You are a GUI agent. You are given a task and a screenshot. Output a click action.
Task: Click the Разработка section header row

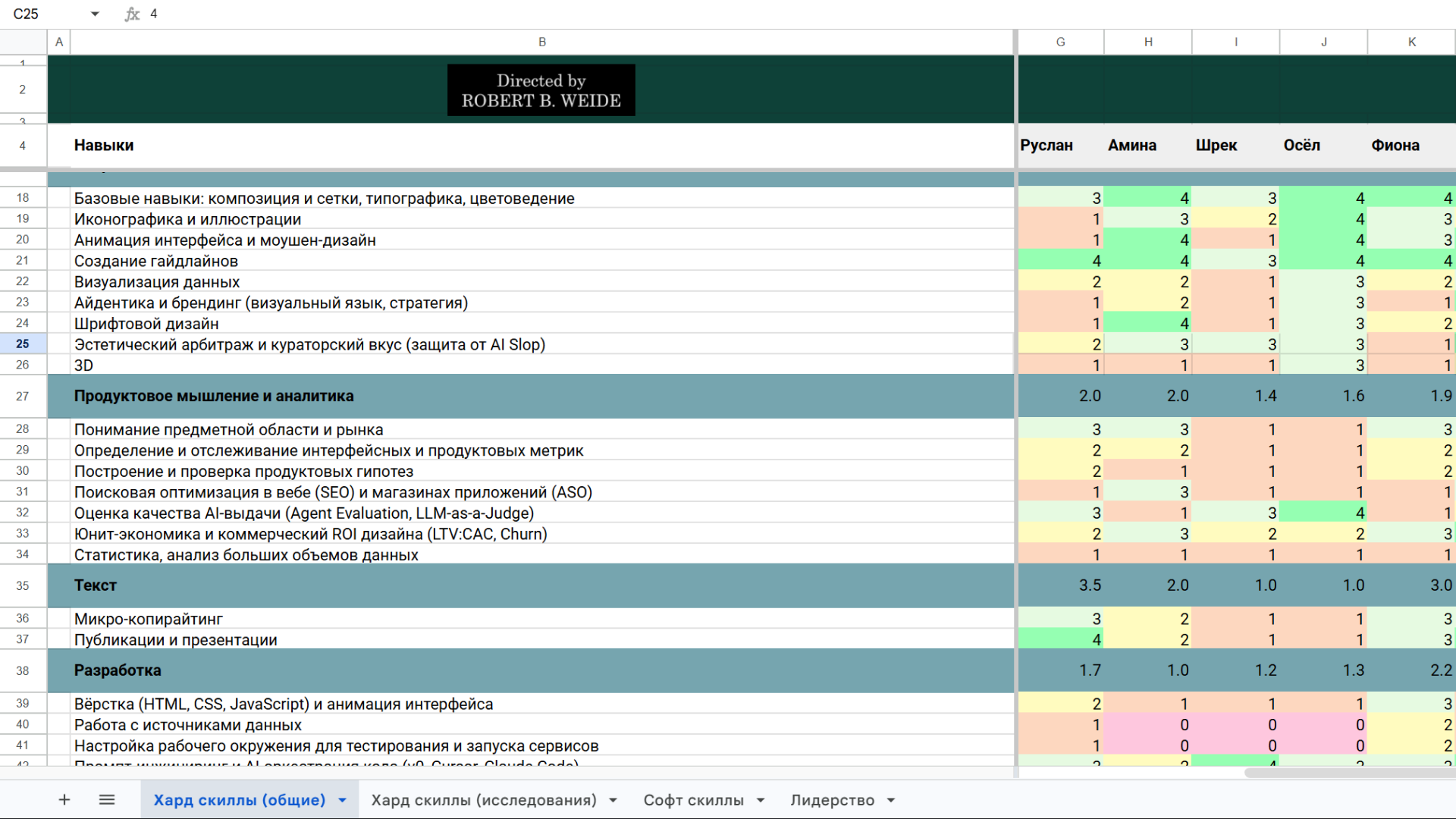point(542,670)
